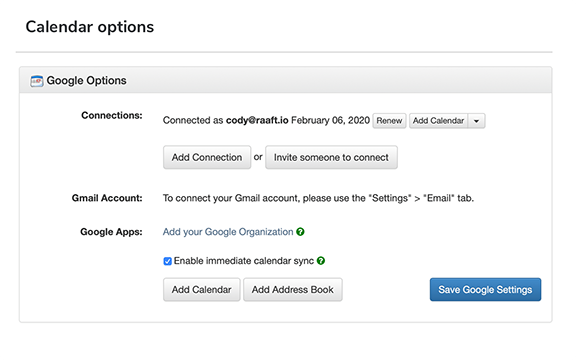The width and height of the screenshot is (576, 360).
Task: Open the Add your Google Organization link
Action: (228, 232)
